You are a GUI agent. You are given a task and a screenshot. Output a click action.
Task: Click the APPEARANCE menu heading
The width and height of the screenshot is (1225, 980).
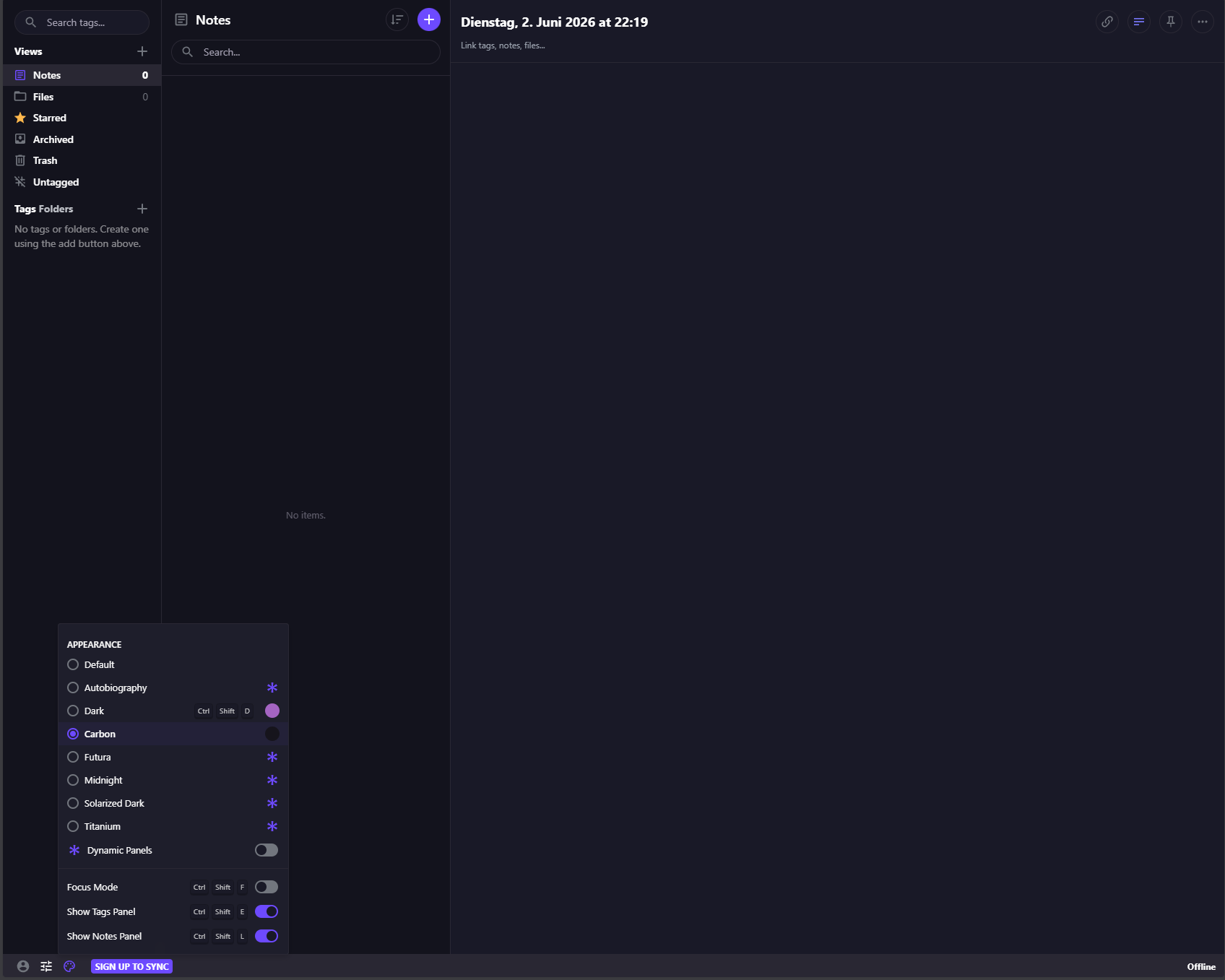point(95,644)
